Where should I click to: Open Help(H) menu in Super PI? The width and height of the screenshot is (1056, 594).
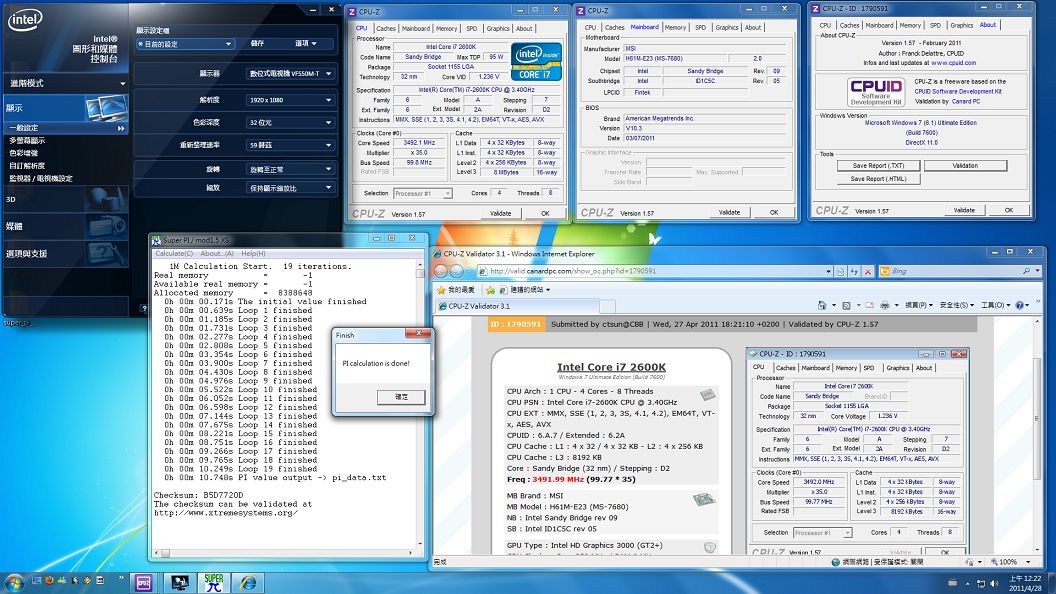(x=253, y=253)
